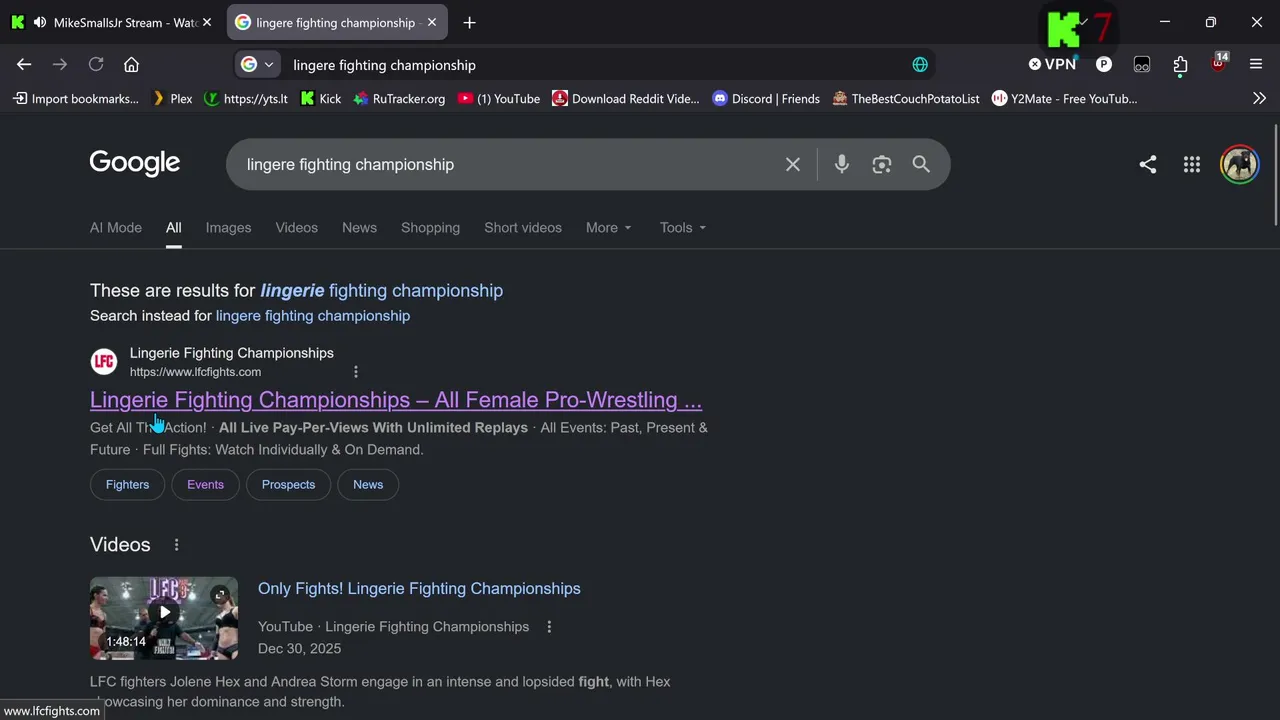Mute audio on the MikeSmallsJr Stream tab
This screenshot has height=720, width=1280.
39,22
